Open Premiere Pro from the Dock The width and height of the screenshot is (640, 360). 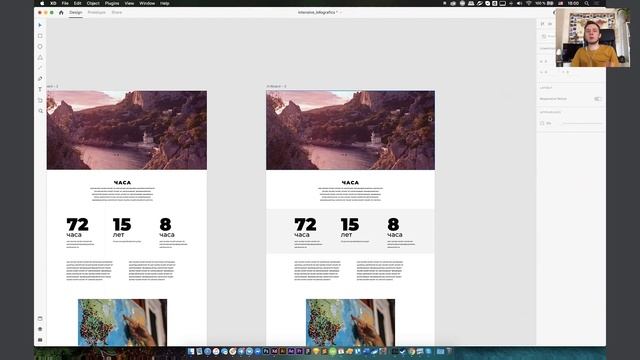point(300,351)
